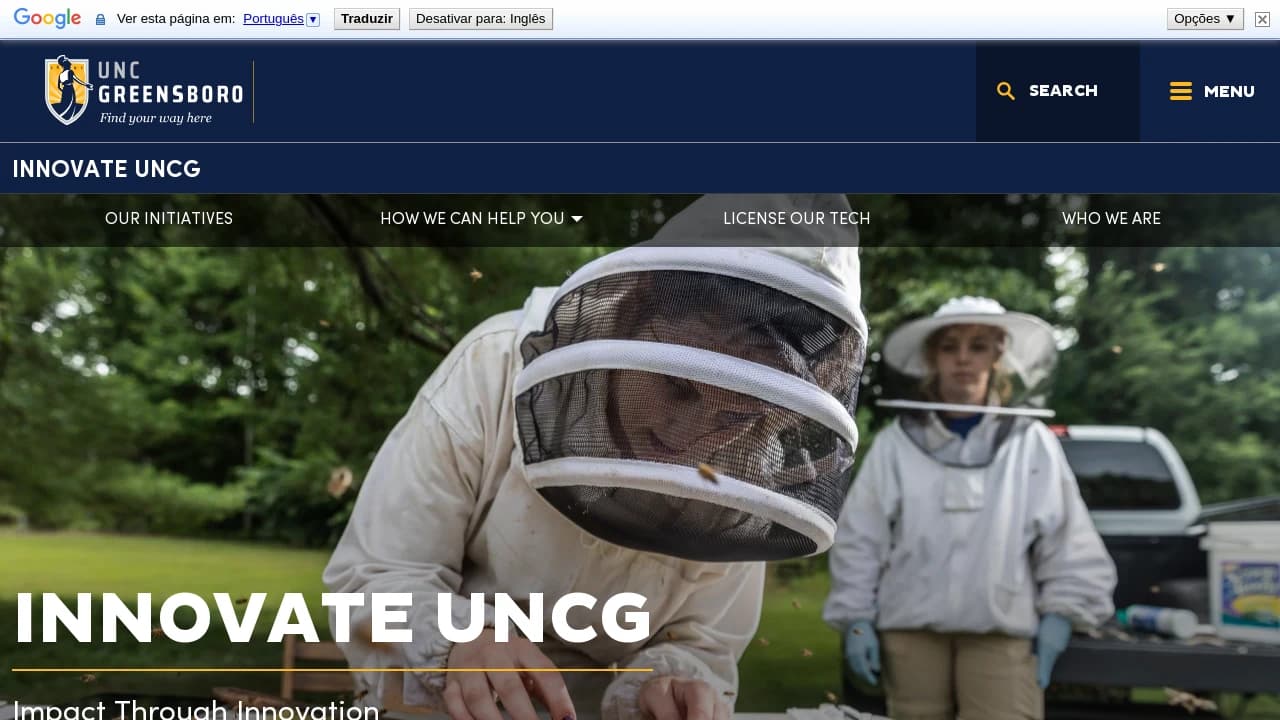Click the large Innovate UNCG hero heading
Image resolution: width=1280 pixels, height=720 pixels.
click(333, 618)
